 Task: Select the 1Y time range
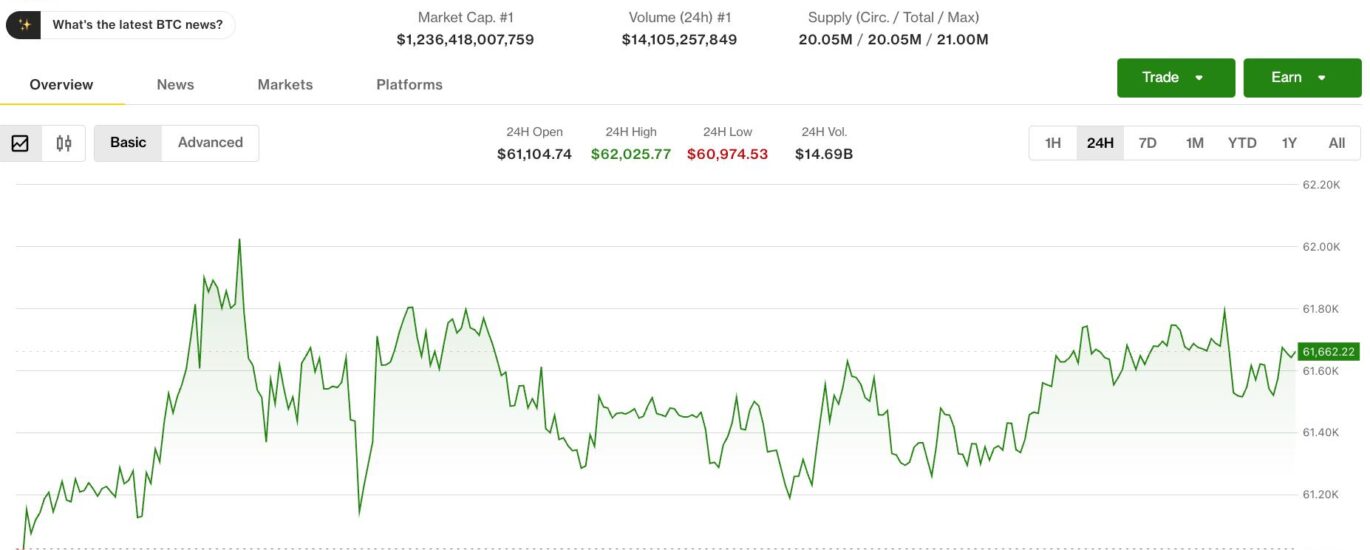pos(1289,143)
